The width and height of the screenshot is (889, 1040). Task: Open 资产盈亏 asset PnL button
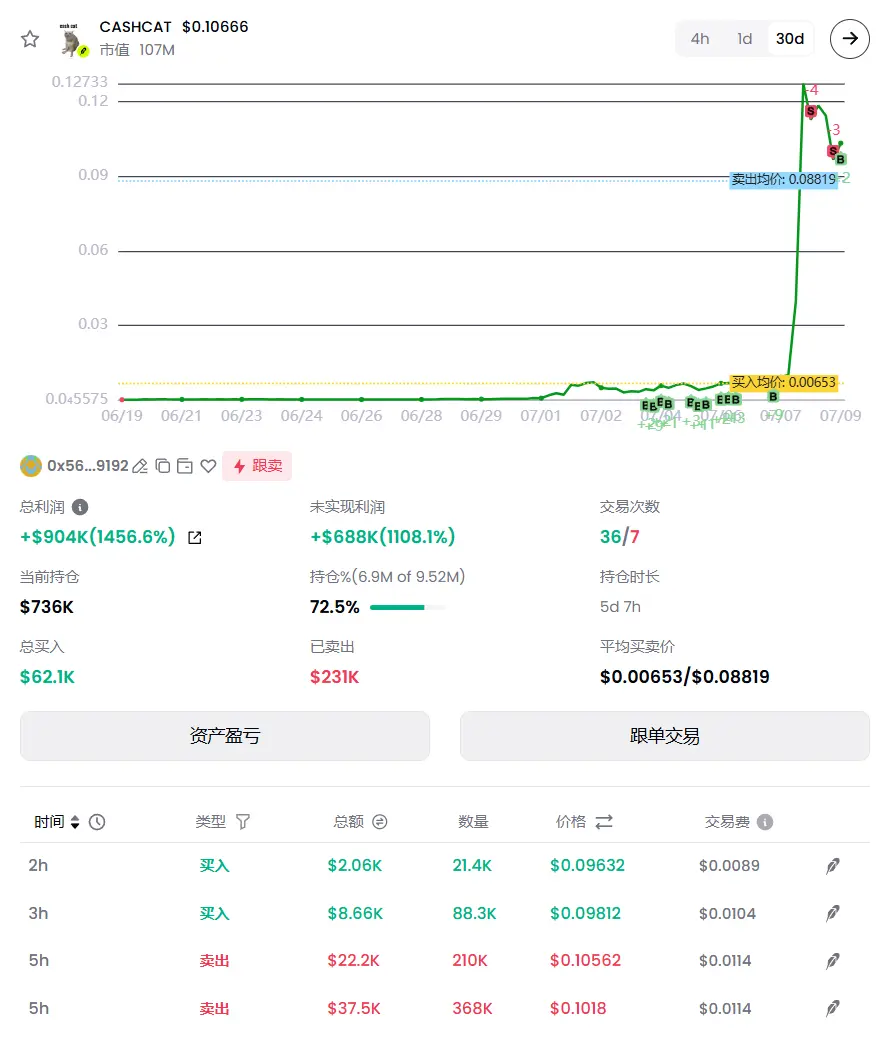point(225,736)
